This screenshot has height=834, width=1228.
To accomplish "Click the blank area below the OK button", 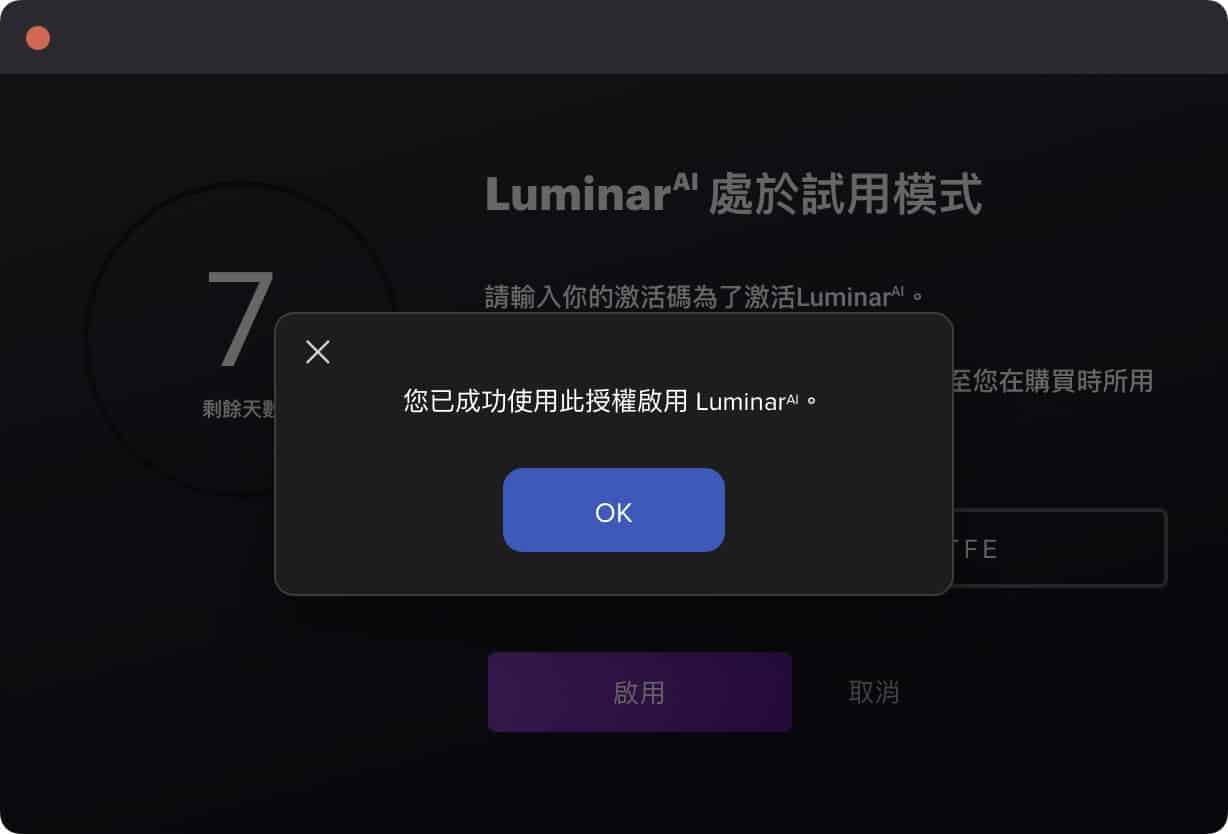I will tap(613, 573).
